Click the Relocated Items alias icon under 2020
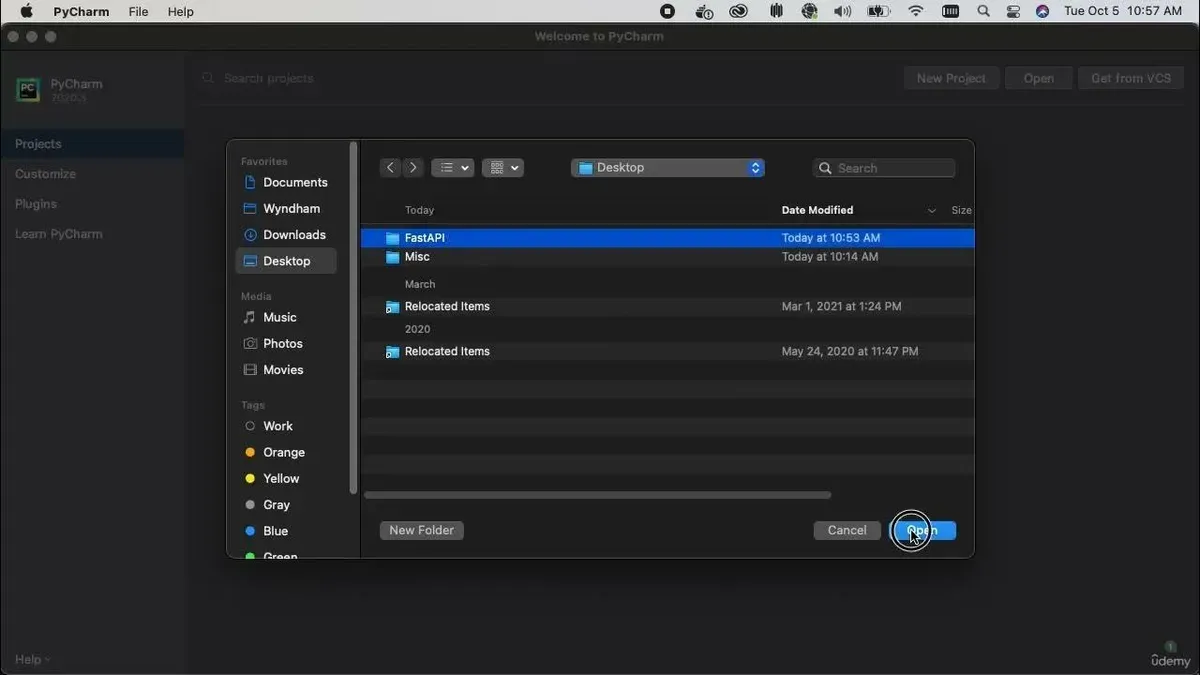The image size is (1200, 675). [x=392, y=352]
